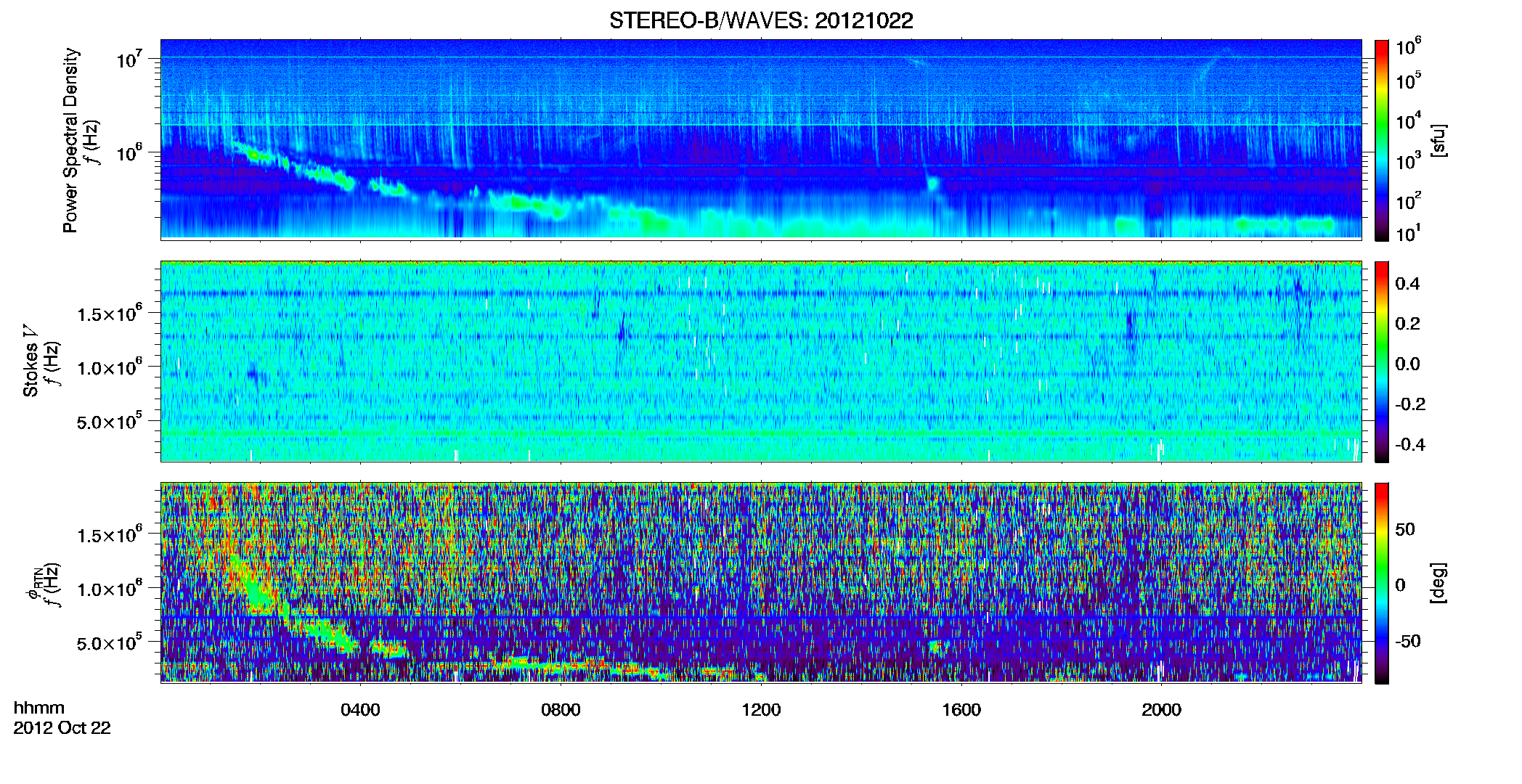This screenshot has width=1522, height=784.
Task: Click the 0400 time axis label
Action: click(x=360, y=709)
